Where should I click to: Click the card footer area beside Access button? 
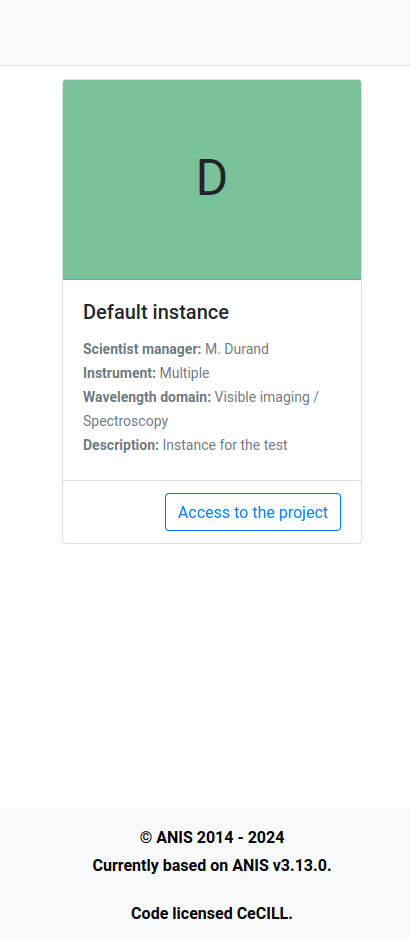click(x=114, y=512)
